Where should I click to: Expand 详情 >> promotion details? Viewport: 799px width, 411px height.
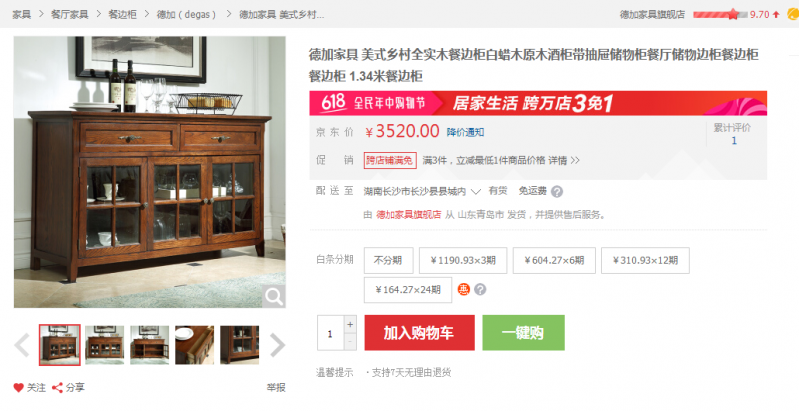tap(564, 160)
